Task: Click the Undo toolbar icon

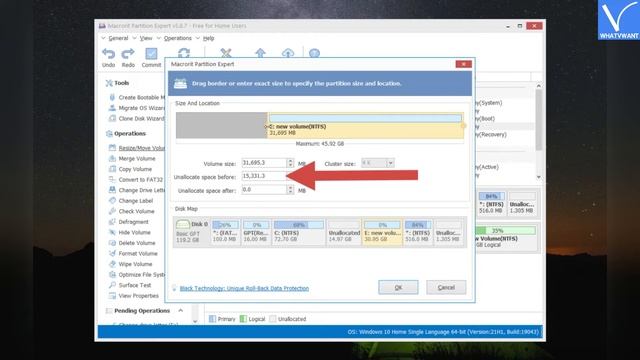Action: click(x=108, y=54)
